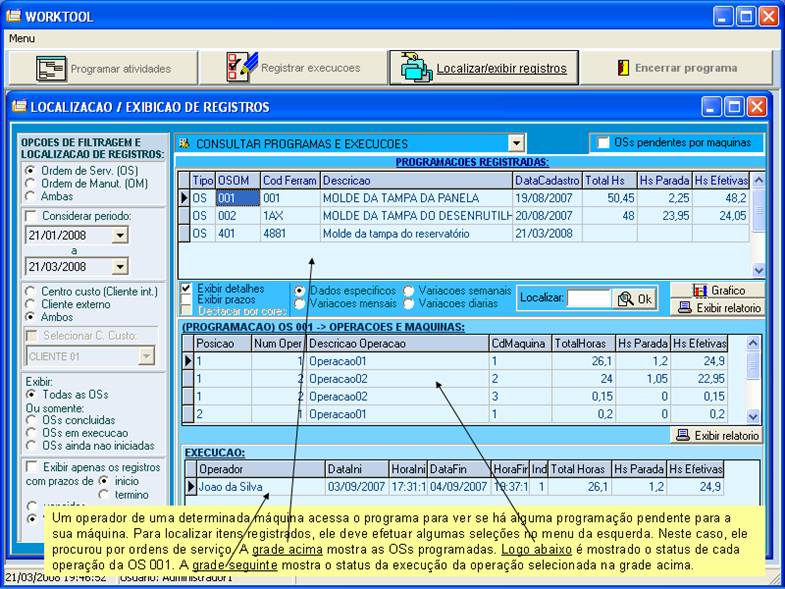
Task: Select Todas as OSs radio
Action: click(x=31, y=394)
